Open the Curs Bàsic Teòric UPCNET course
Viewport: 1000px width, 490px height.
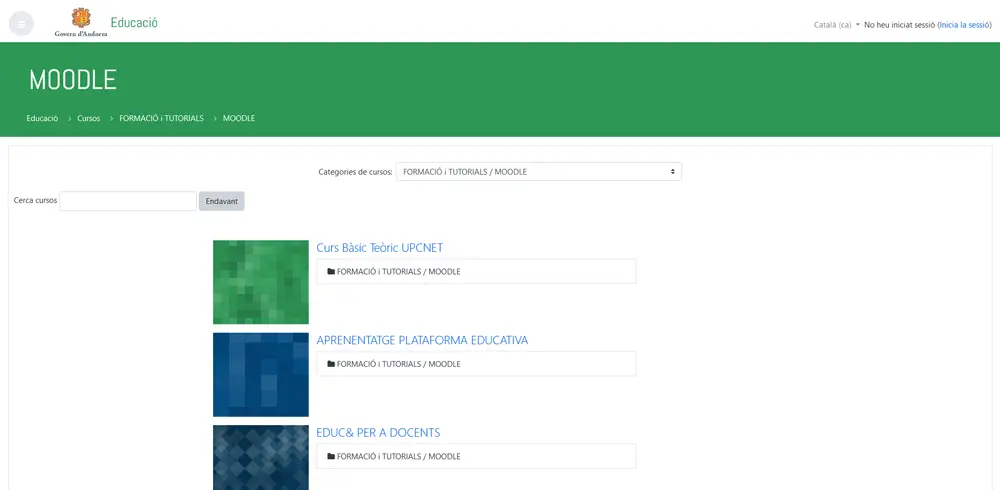click(379, 248)
